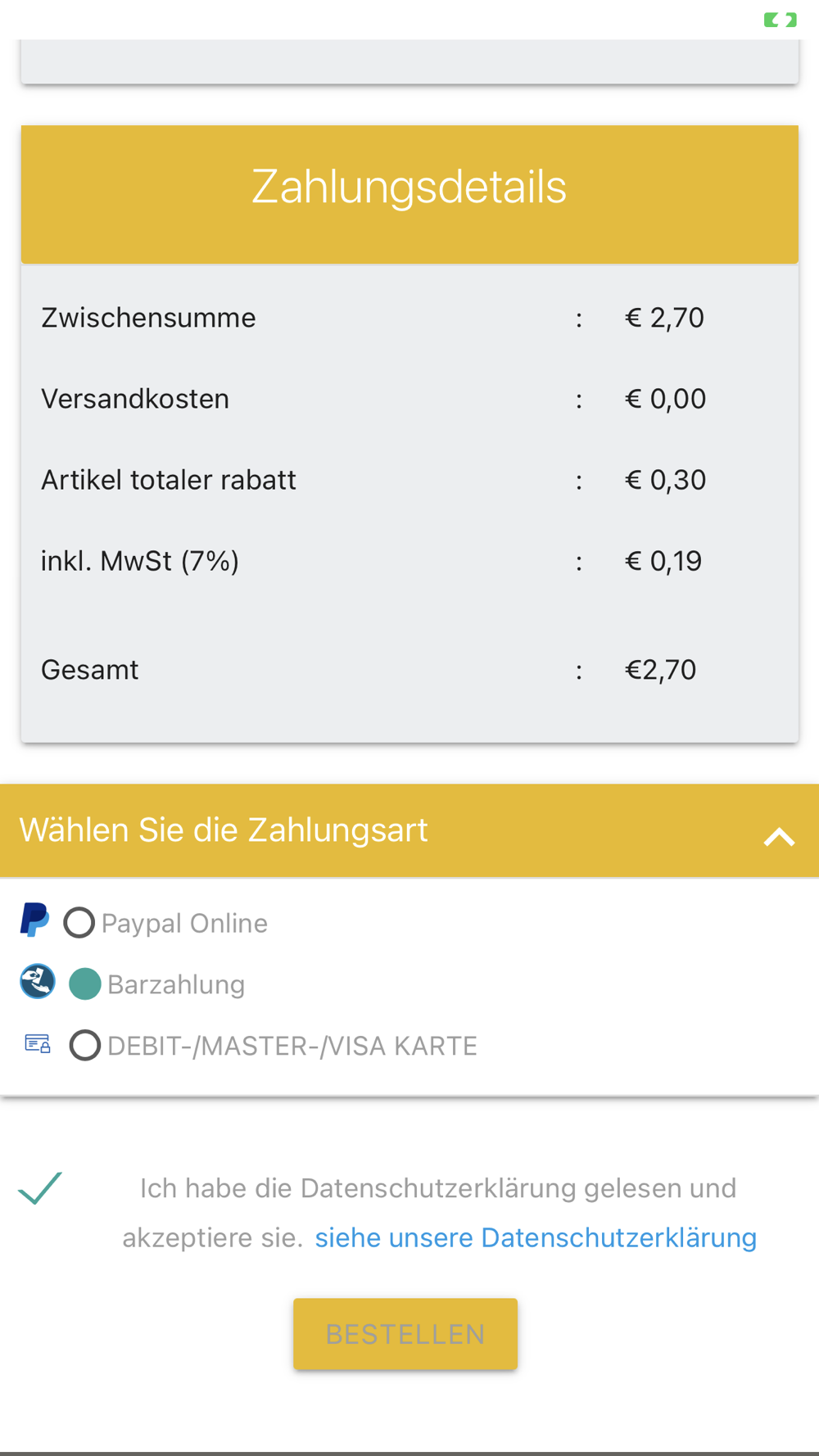Open siehe unsere Datenschutzerklärung link
Viewport: 819px width, 1456px height.
(536, 1237)
